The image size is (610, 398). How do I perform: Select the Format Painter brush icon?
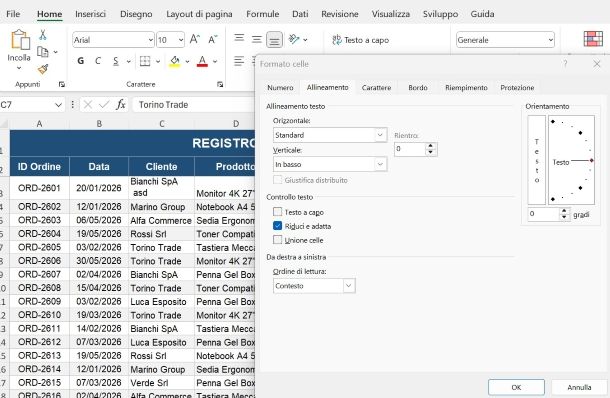pyautogui.click(x=43, y=69)
